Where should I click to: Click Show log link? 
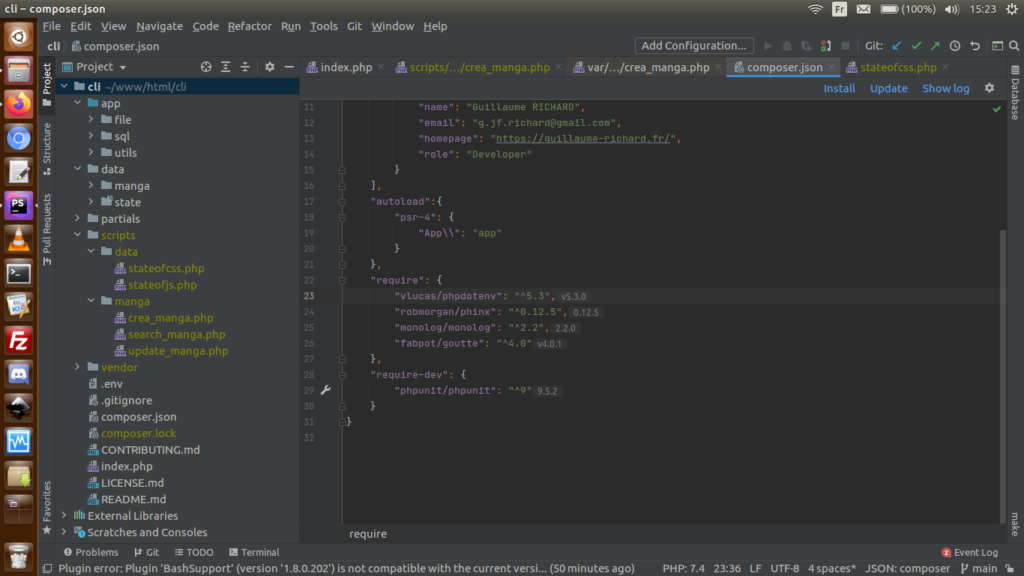tap(945, 88)
